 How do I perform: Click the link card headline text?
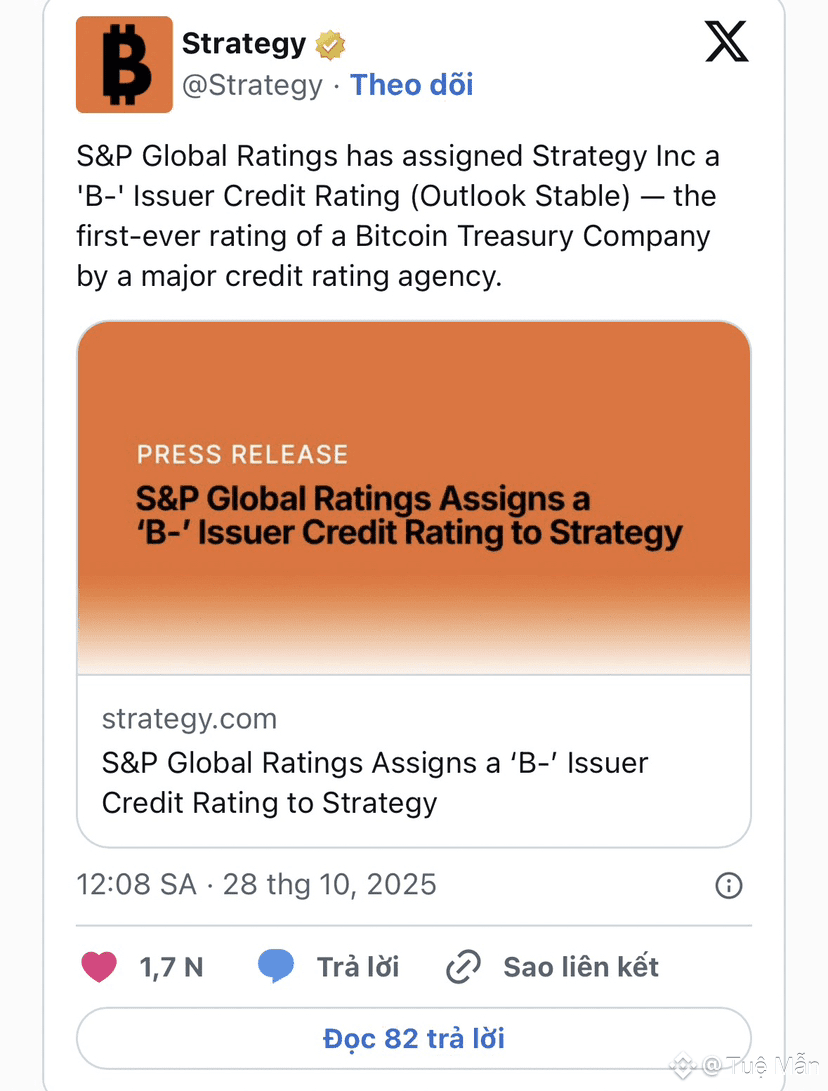[374, 782]
